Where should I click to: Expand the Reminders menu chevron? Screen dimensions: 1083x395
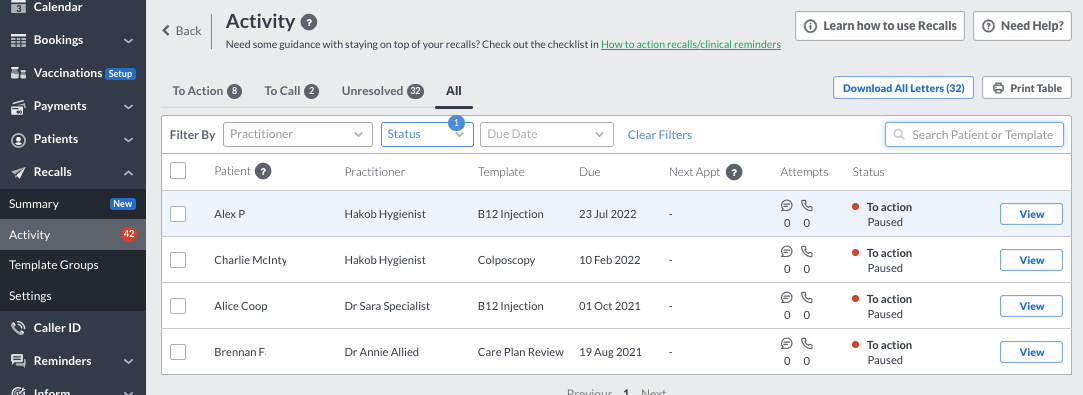point(128,361)
